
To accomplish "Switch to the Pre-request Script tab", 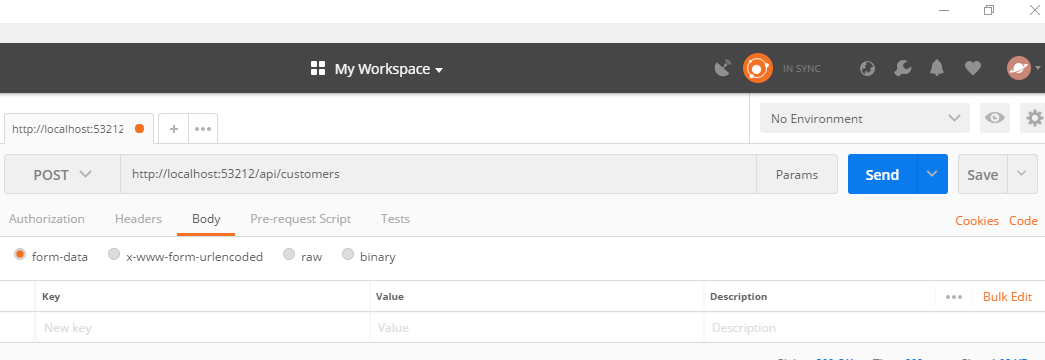I will 301,219.
